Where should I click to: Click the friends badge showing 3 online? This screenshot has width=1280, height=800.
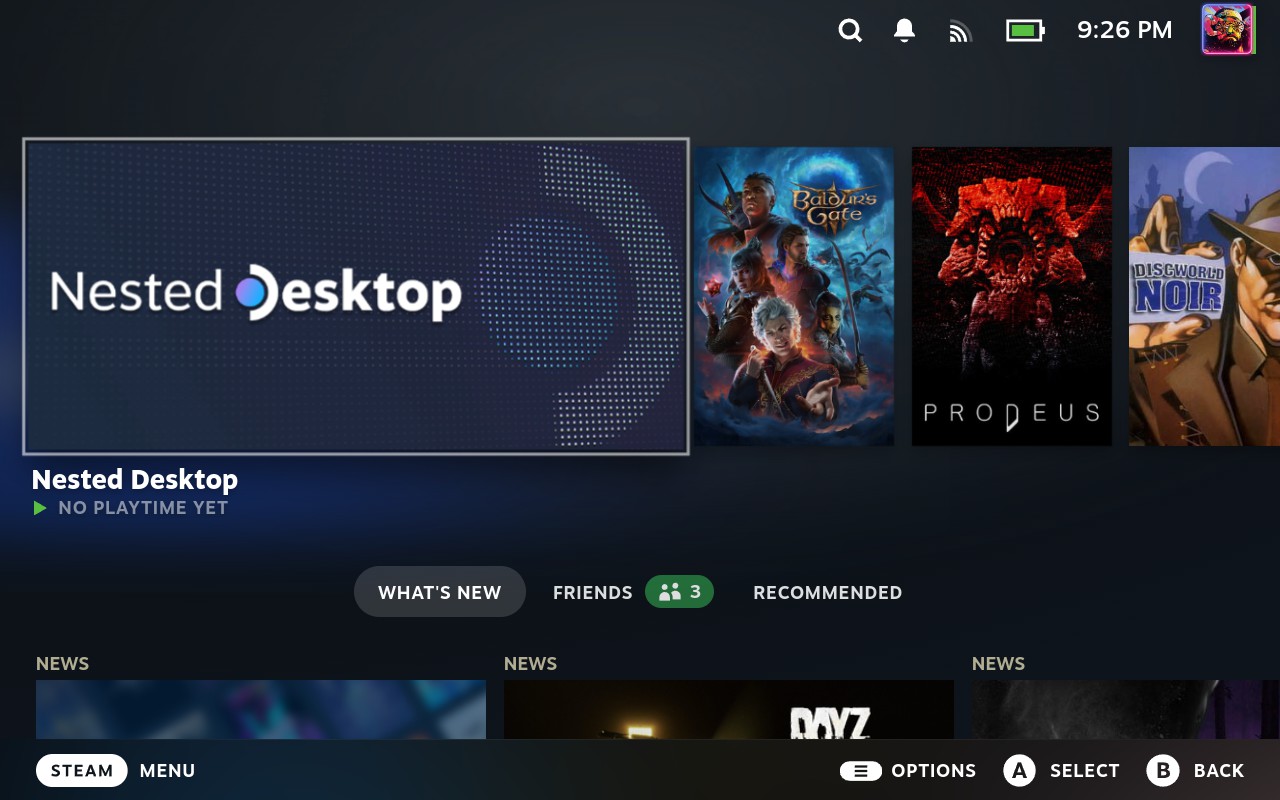(x=679, y=591)
